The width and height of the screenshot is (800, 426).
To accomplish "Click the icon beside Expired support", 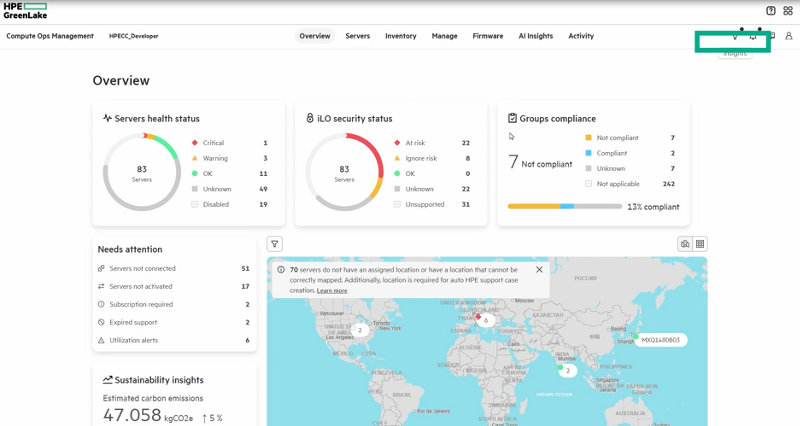I will point(101,322).
